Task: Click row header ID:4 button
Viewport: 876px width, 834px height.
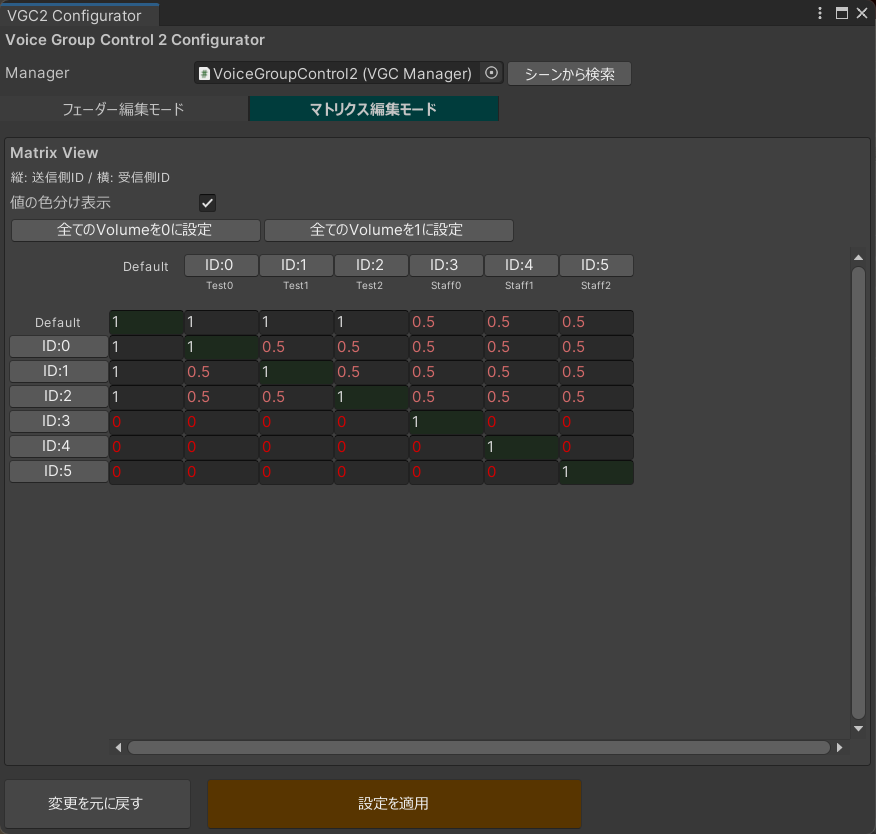Action: tap(59, 446)
